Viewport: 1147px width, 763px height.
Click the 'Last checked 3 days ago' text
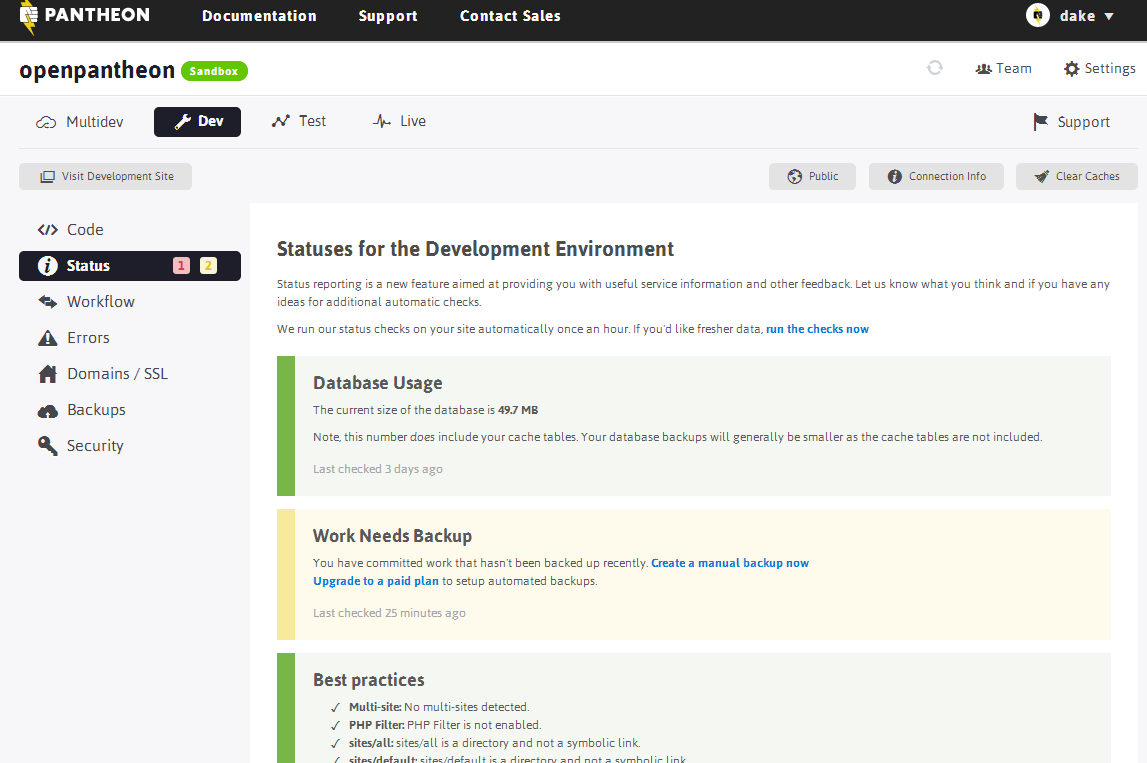pyautogui.click(x=377, y=469)
